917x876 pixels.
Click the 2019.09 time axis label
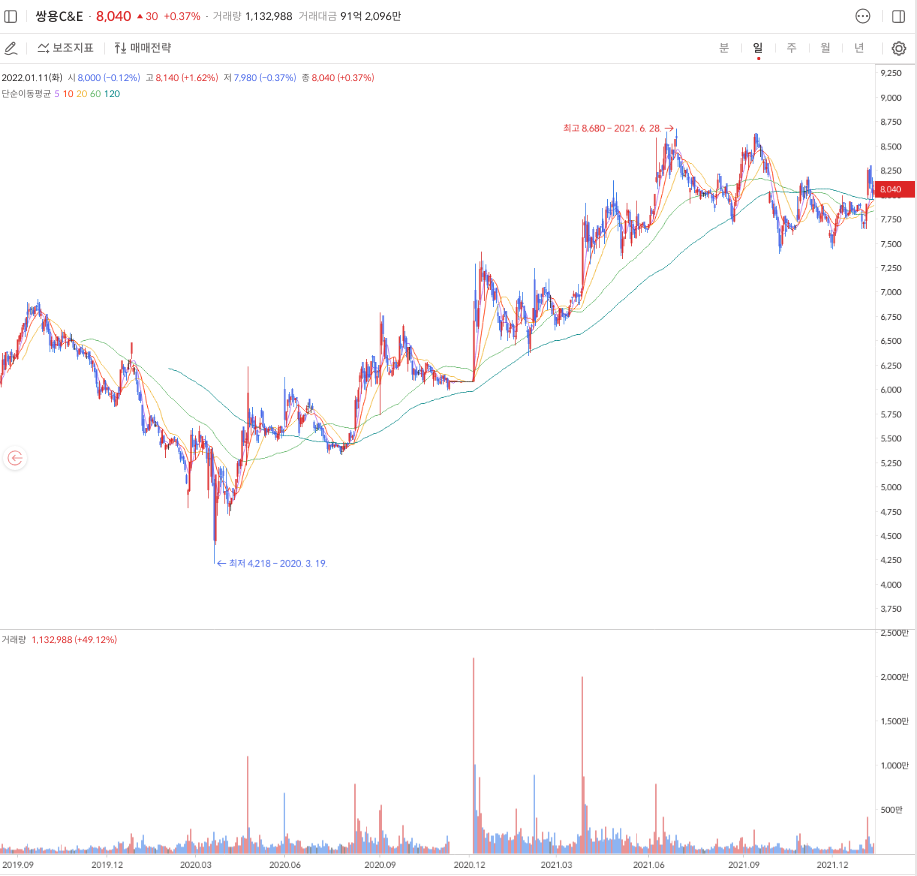(18, 865)
